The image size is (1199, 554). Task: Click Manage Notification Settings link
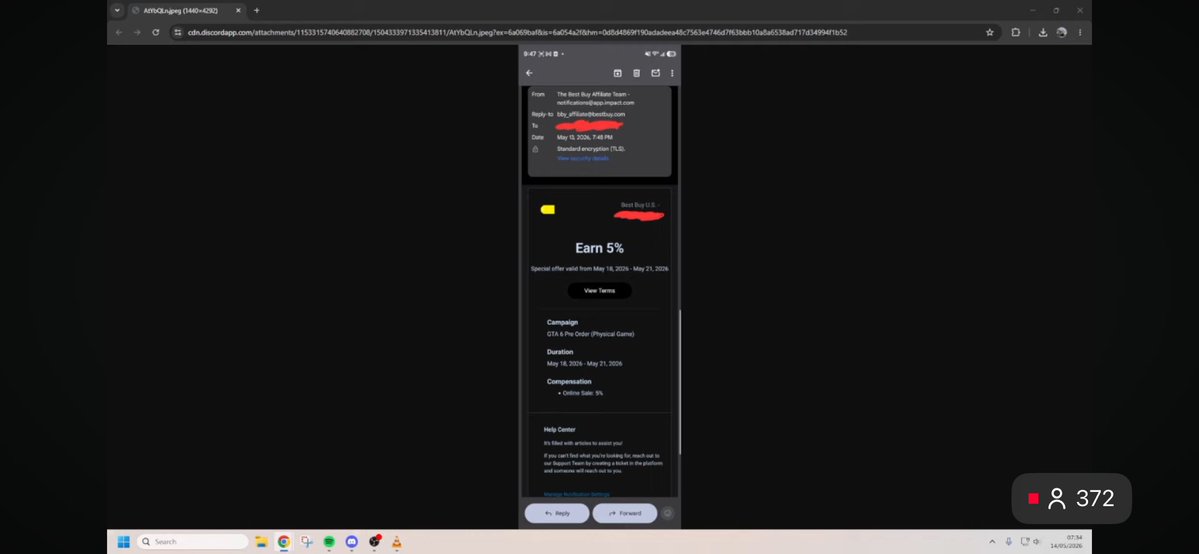coord(577,494)
